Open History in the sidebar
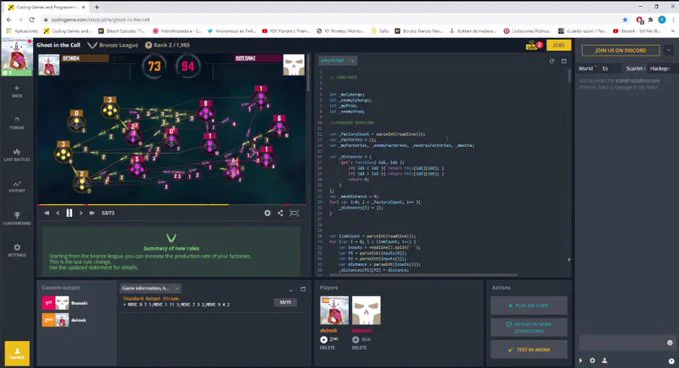This screenshot has height=368, width=679. [17, 186]
